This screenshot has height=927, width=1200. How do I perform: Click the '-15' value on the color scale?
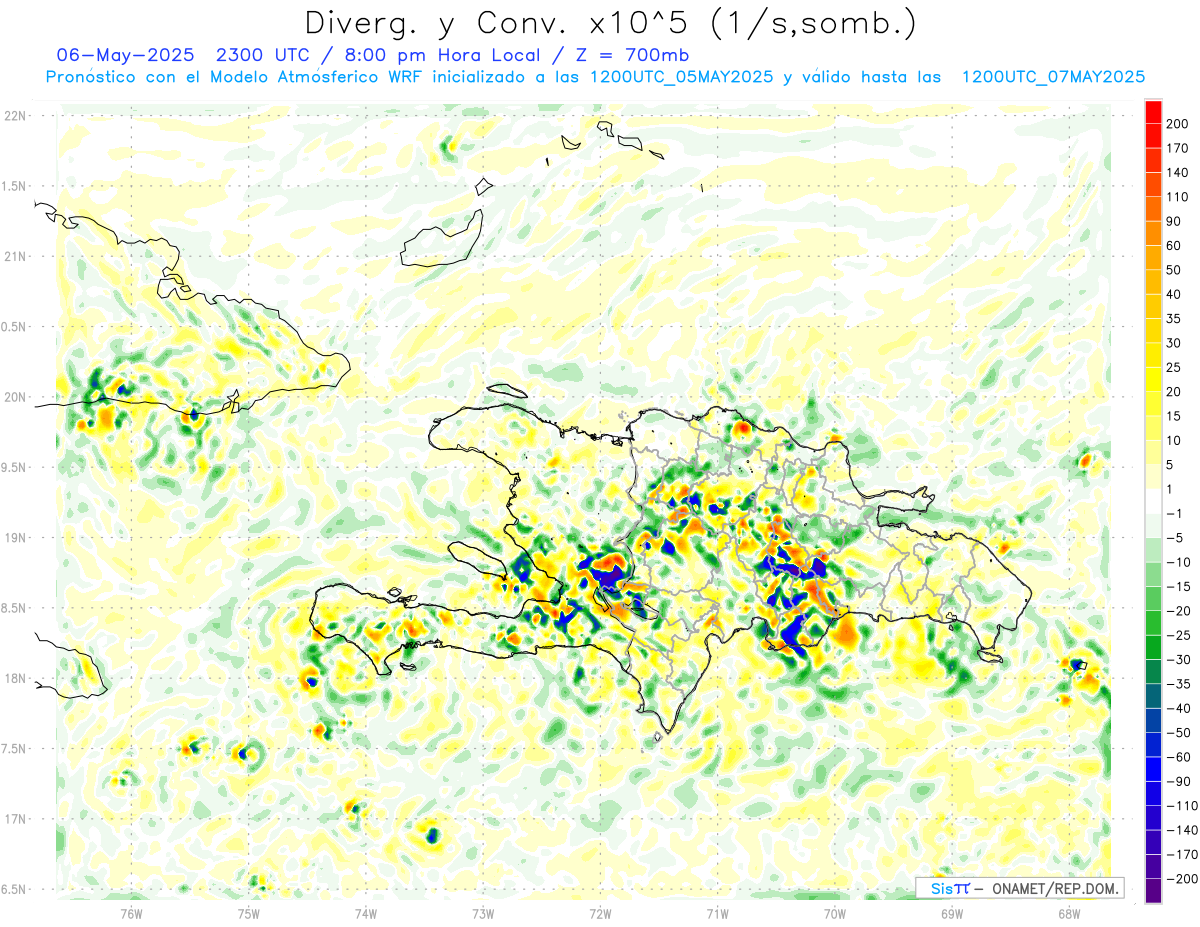coord(1177,586)
